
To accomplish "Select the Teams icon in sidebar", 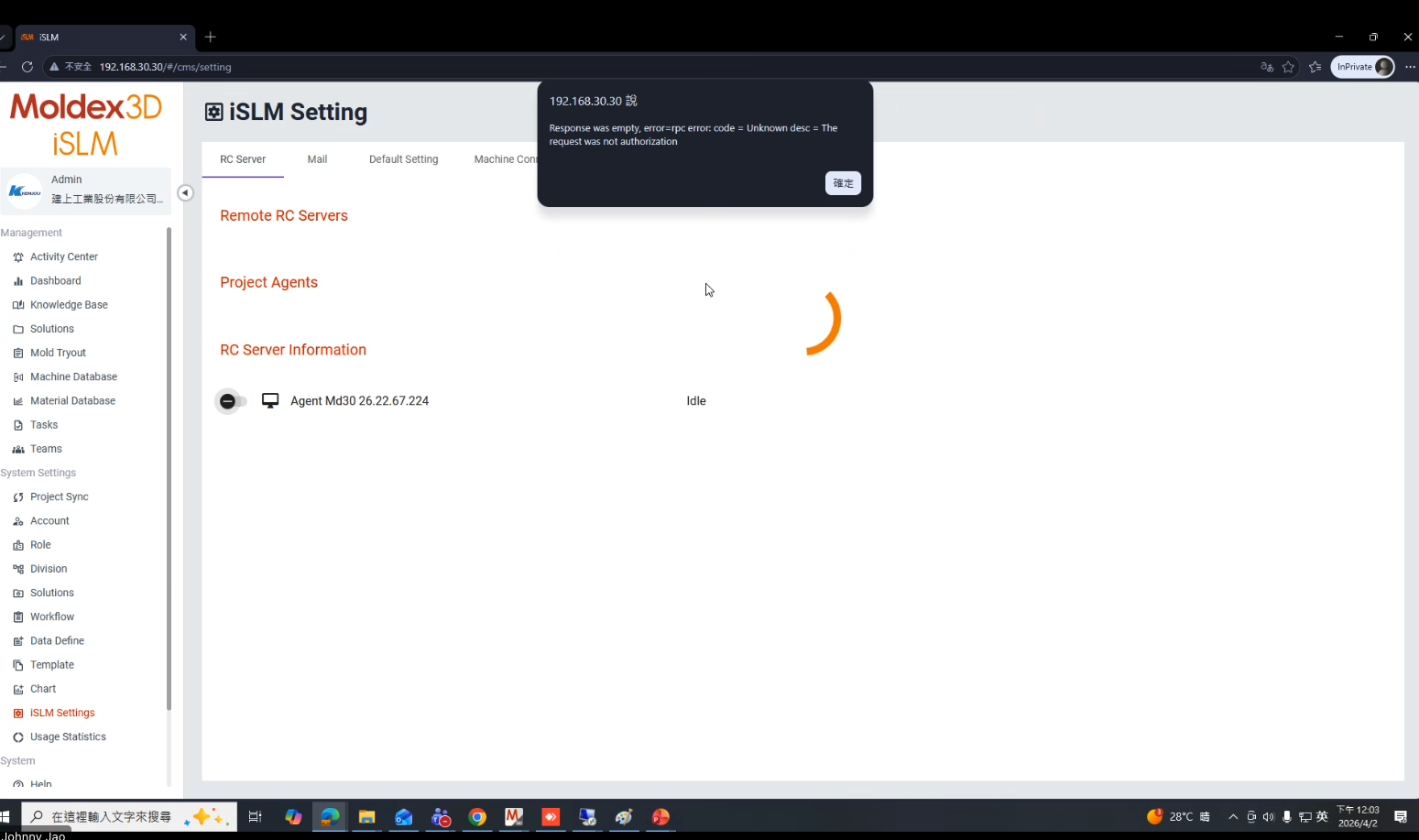I will click(18, 449).
